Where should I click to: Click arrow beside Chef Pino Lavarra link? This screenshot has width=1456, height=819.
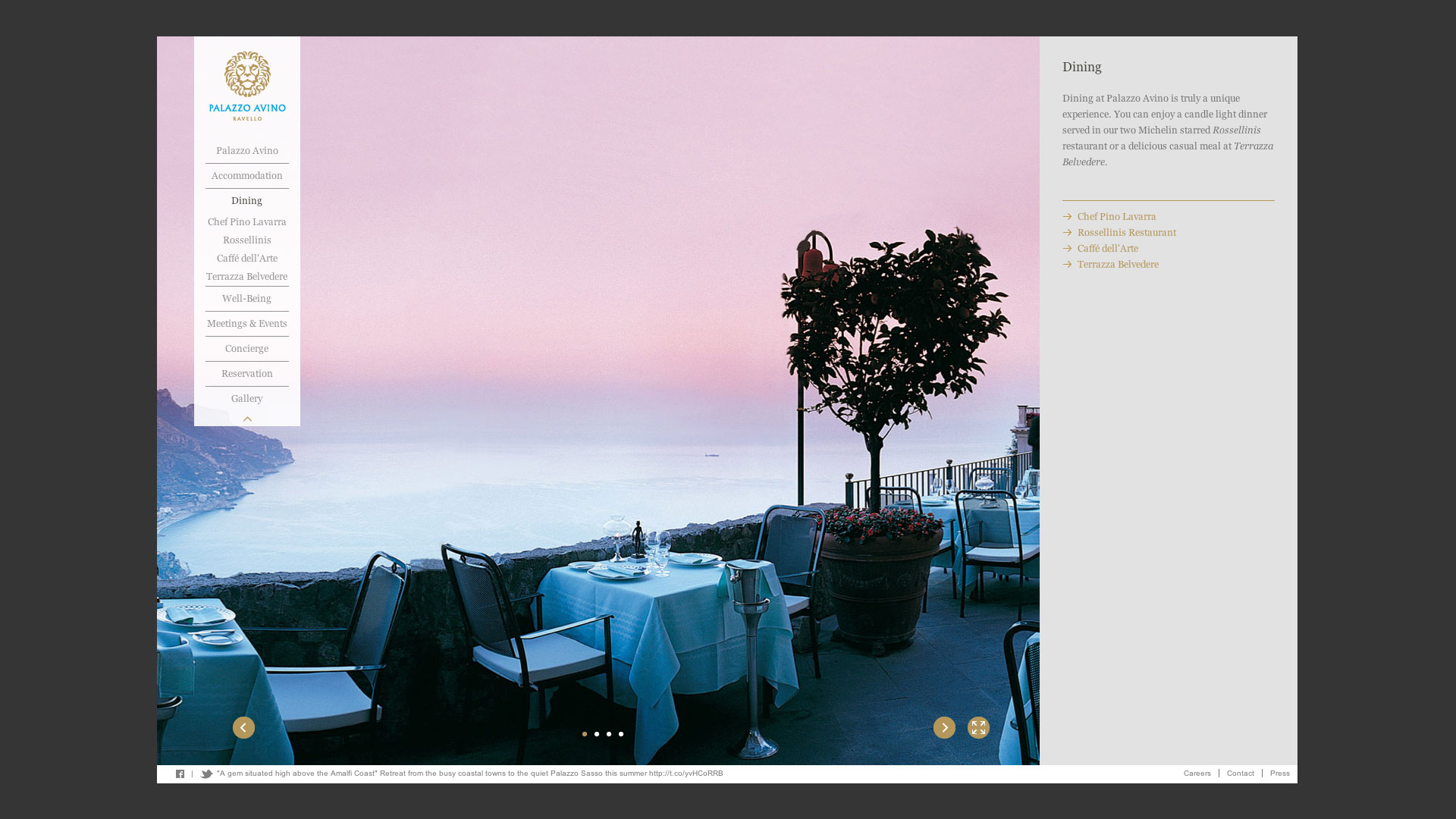(x=1067, y=217)
